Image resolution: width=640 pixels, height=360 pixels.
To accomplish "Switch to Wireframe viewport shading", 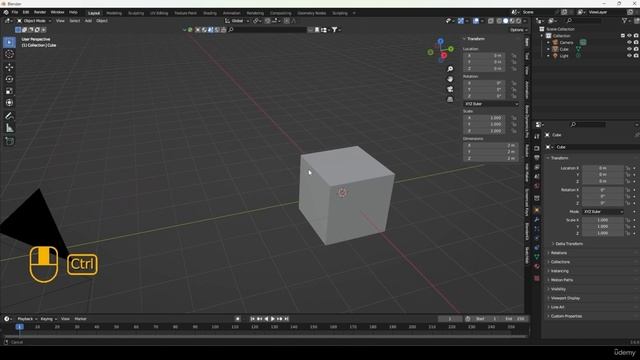I will (499, 21).
